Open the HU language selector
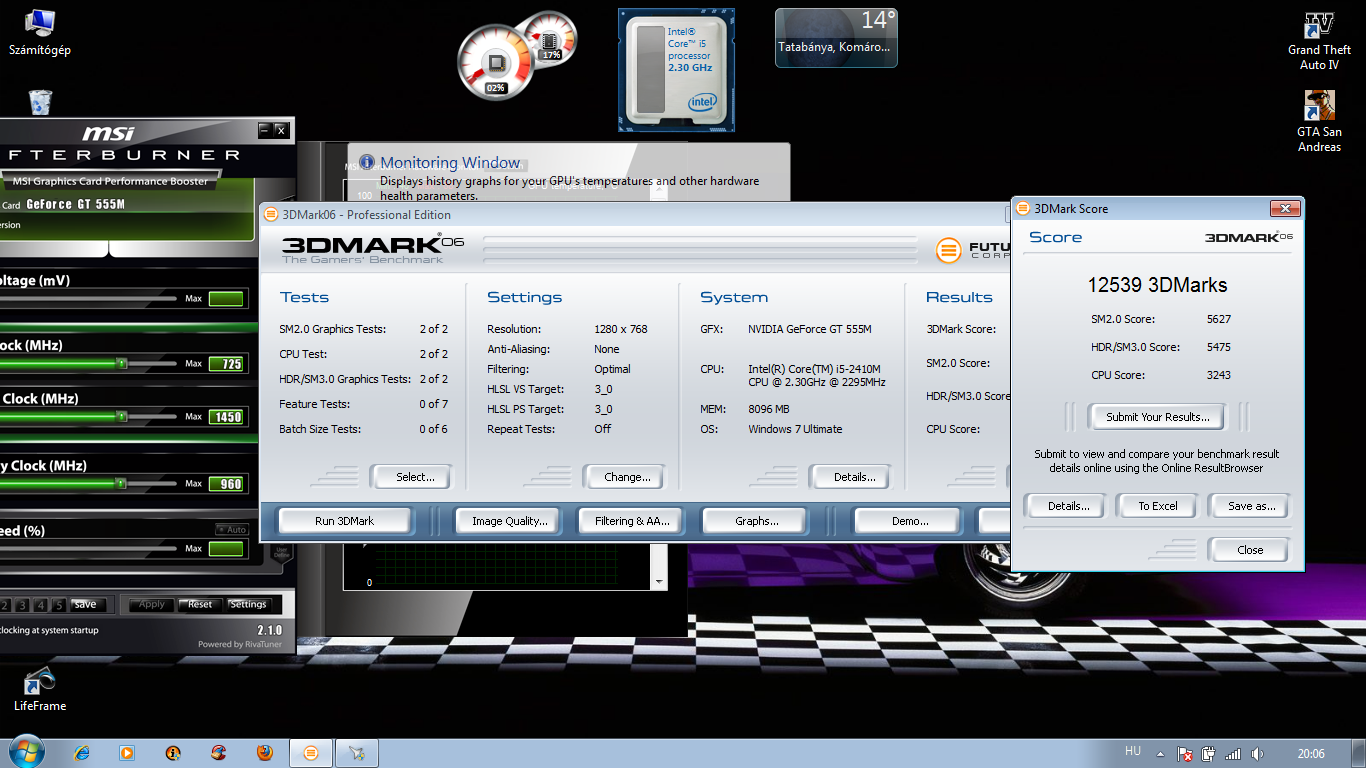The height and width of the screenshot is (768, 1366). click(x=1133, y=752)
